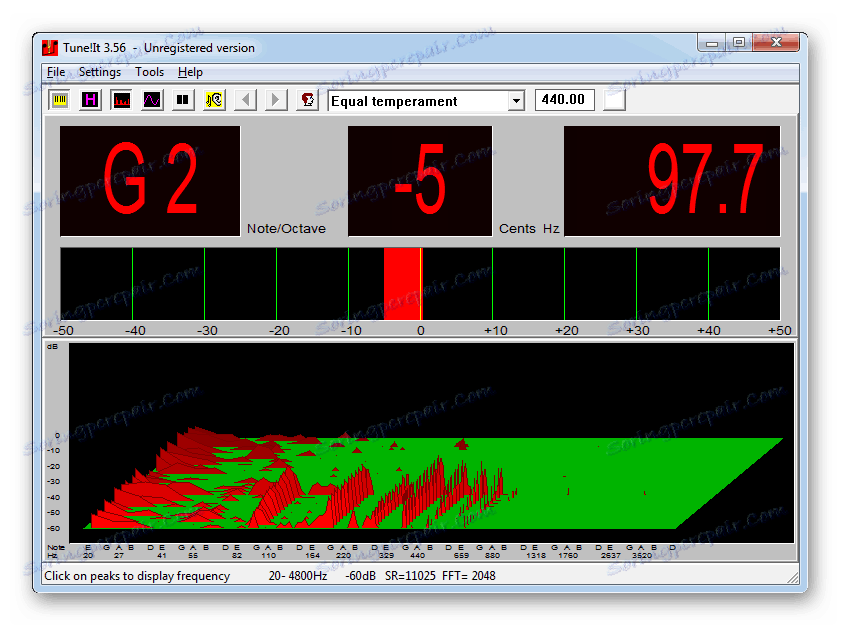The width and height of the screenshot is (841, 626).
Task: Click the yellow ear listening icon
Action: (214, 100)
